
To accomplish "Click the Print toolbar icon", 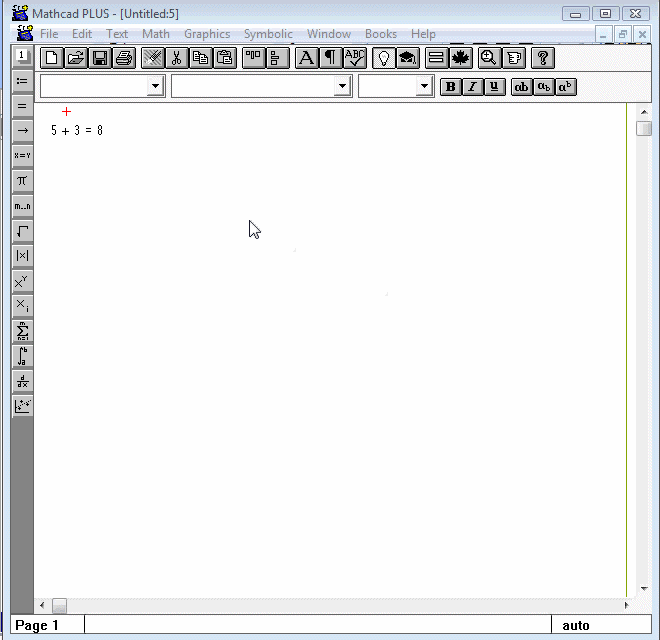I will 124,58.
